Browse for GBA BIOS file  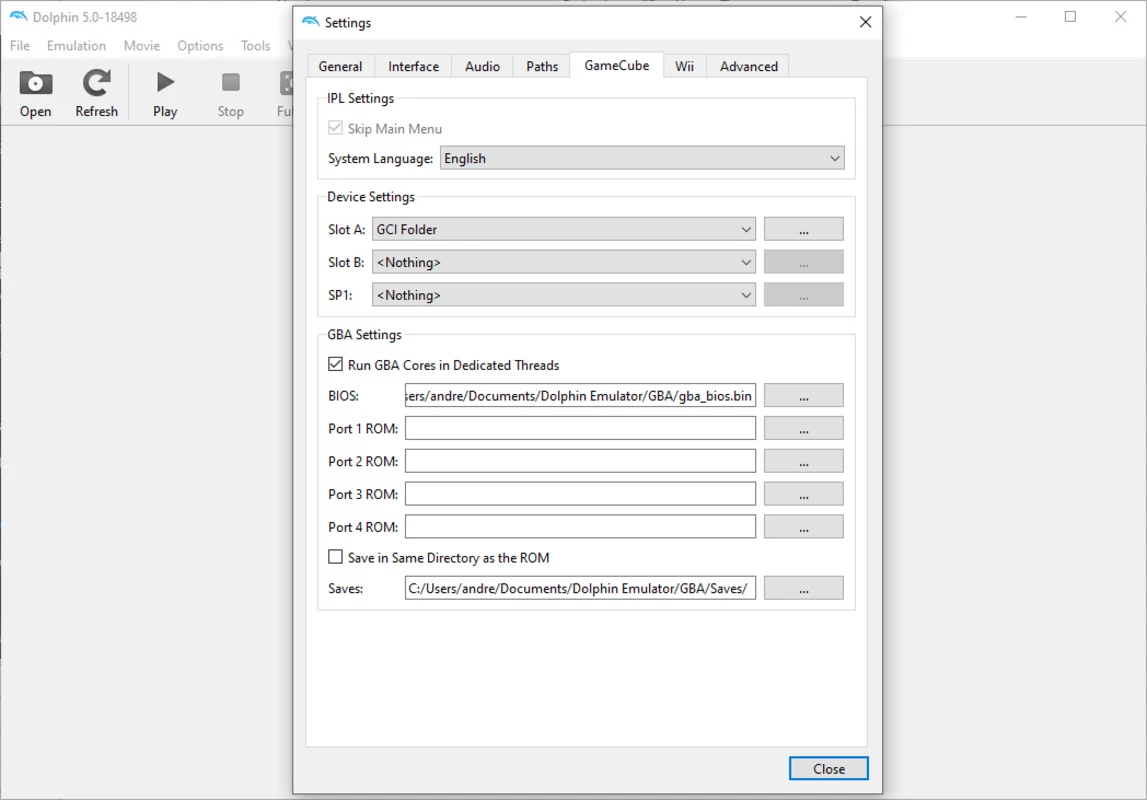803,396
